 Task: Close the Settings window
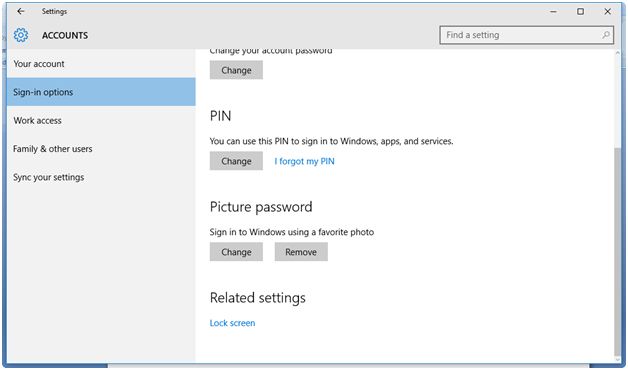tap(608, 12)
